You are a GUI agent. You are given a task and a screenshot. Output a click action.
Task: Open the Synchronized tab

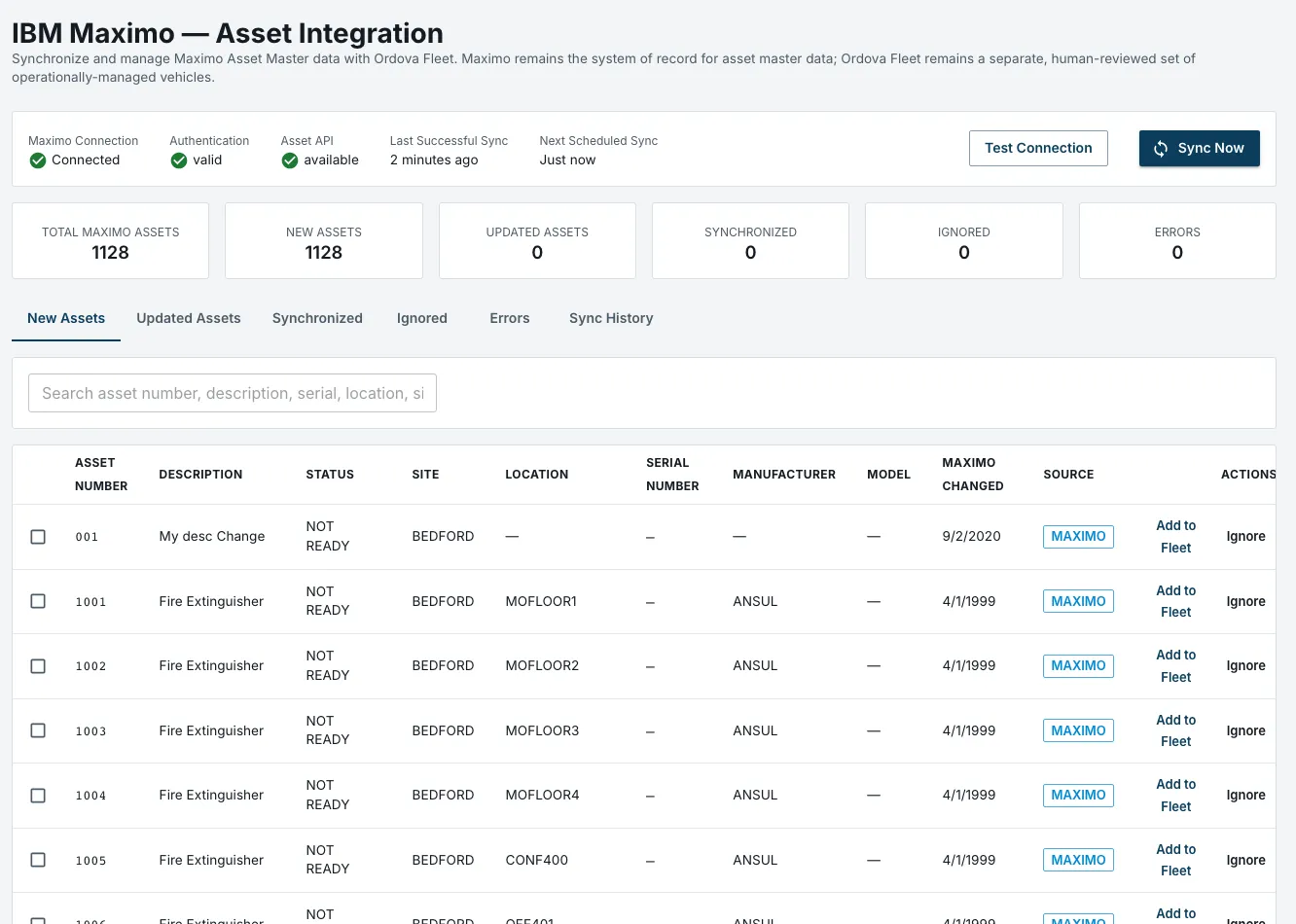[317, 318]
